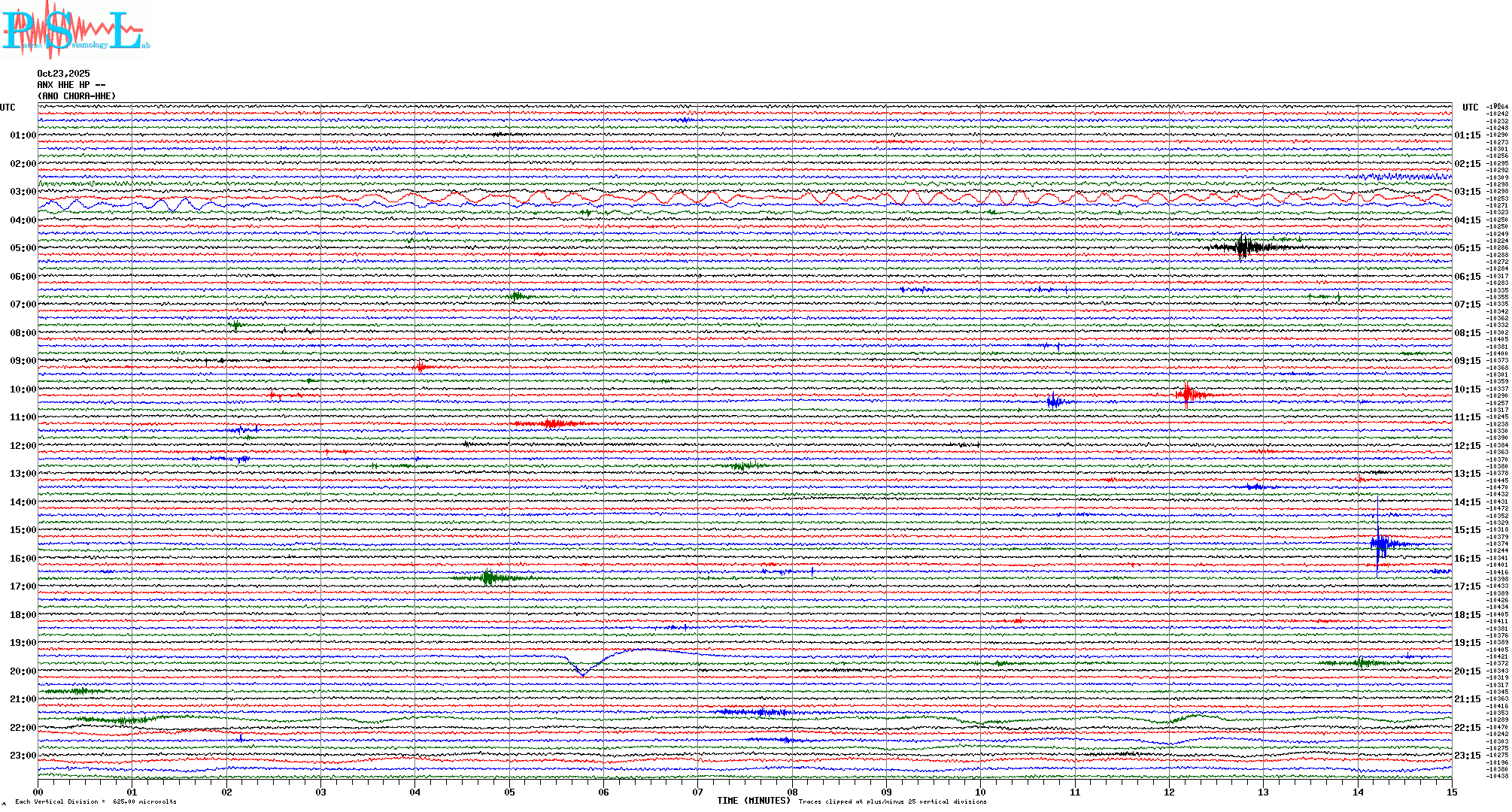The width and height of the screenshot is (1512, 812).
Task: Click the green seismic burst near minute 05
Action: tap(489, 577)
